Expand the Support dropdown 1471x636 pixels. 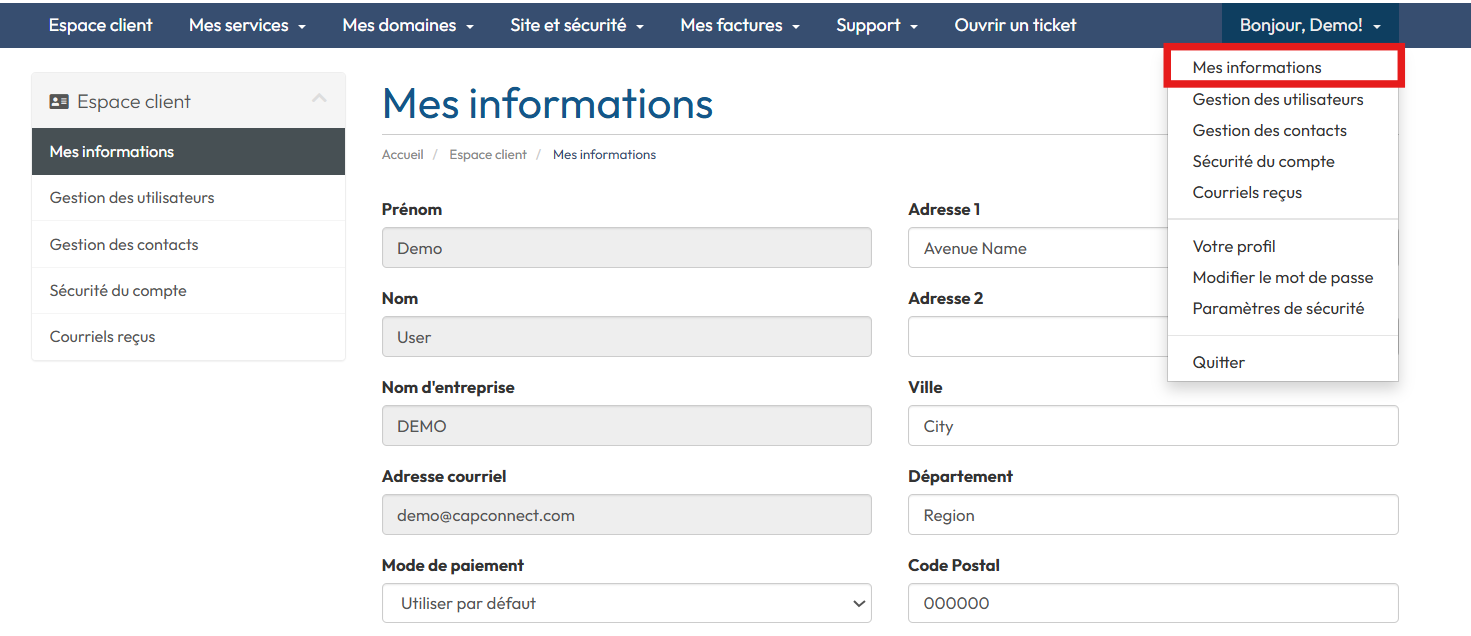click(876, 24)
